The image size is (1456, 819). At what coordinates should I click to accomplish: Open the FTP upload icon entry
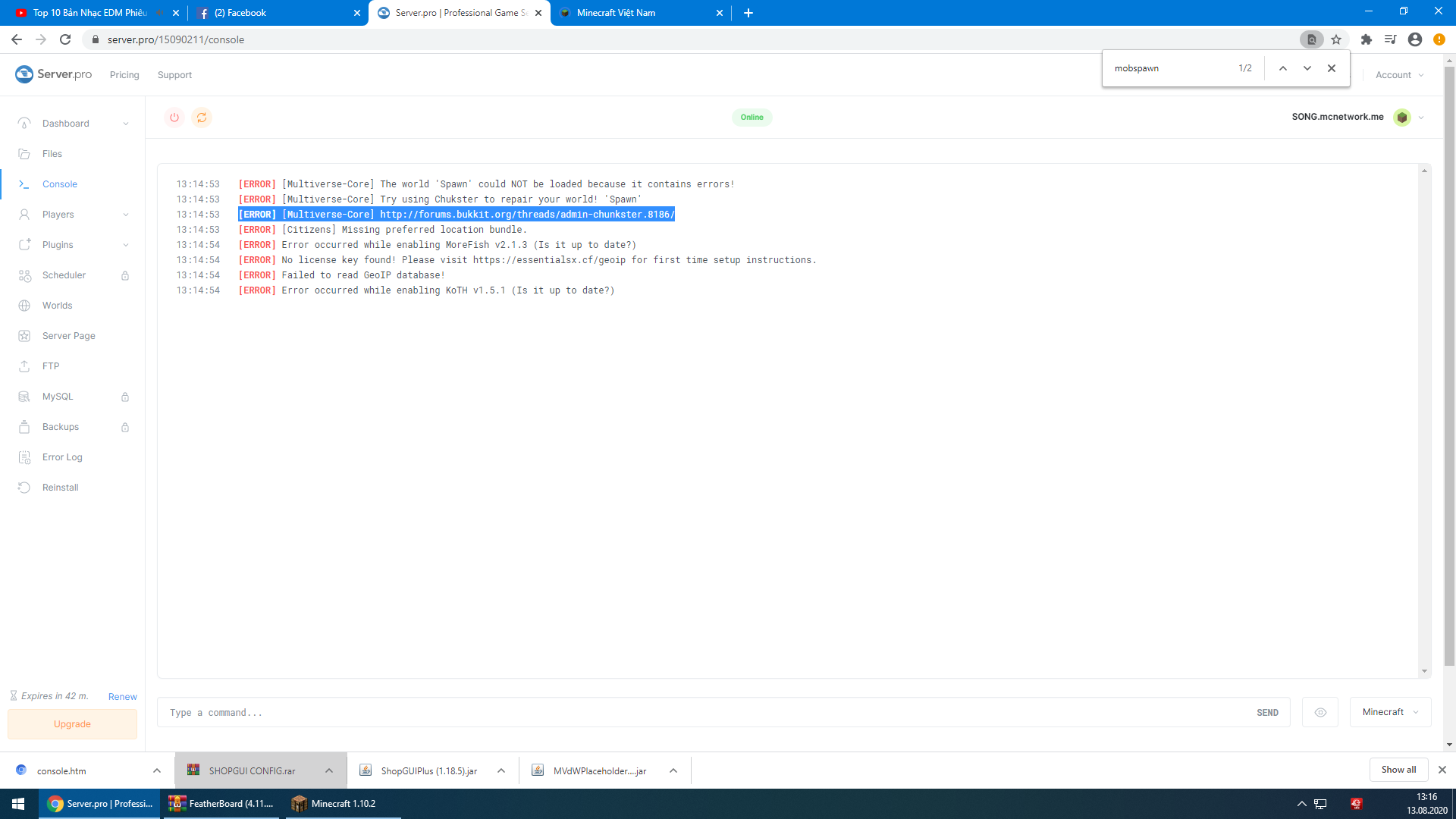24,366
